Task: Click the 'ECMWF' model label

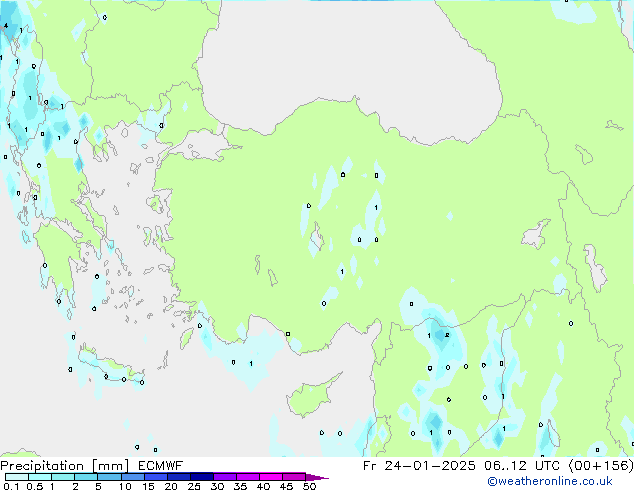Action: click(x=160, y=466)
